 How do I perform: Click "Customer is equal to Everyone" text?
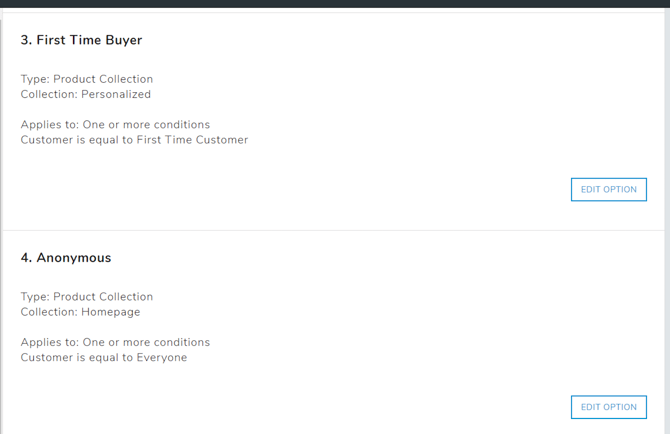(104, 357)
